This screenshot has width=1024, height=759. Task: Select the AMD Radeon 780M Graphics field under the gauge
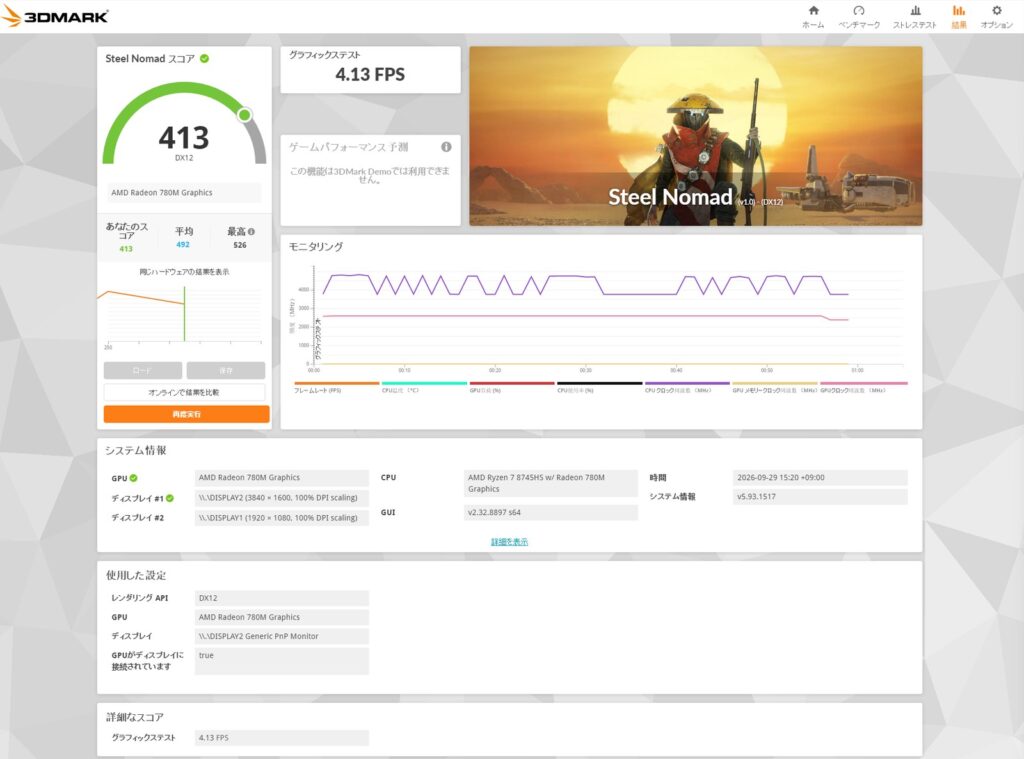click(x=184, y=193)
